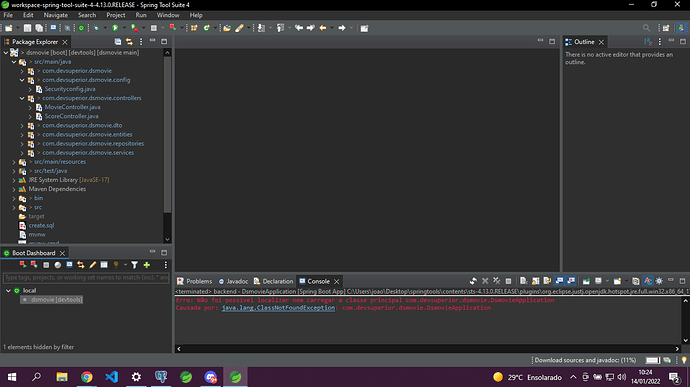The image size is (690, 387).
Task: Open the Project menu
Action: [116, 15]
